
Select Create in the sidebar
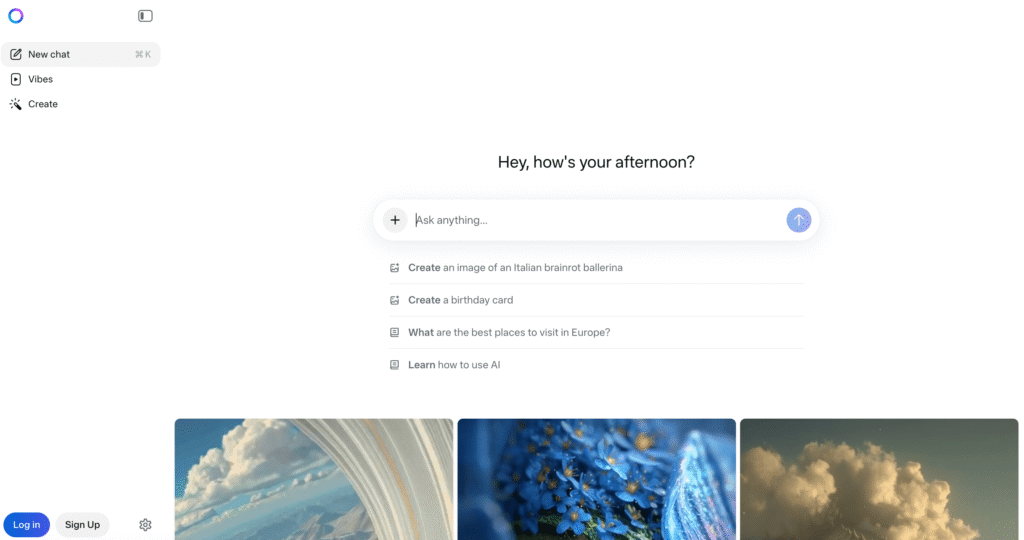tap(43, 104)
